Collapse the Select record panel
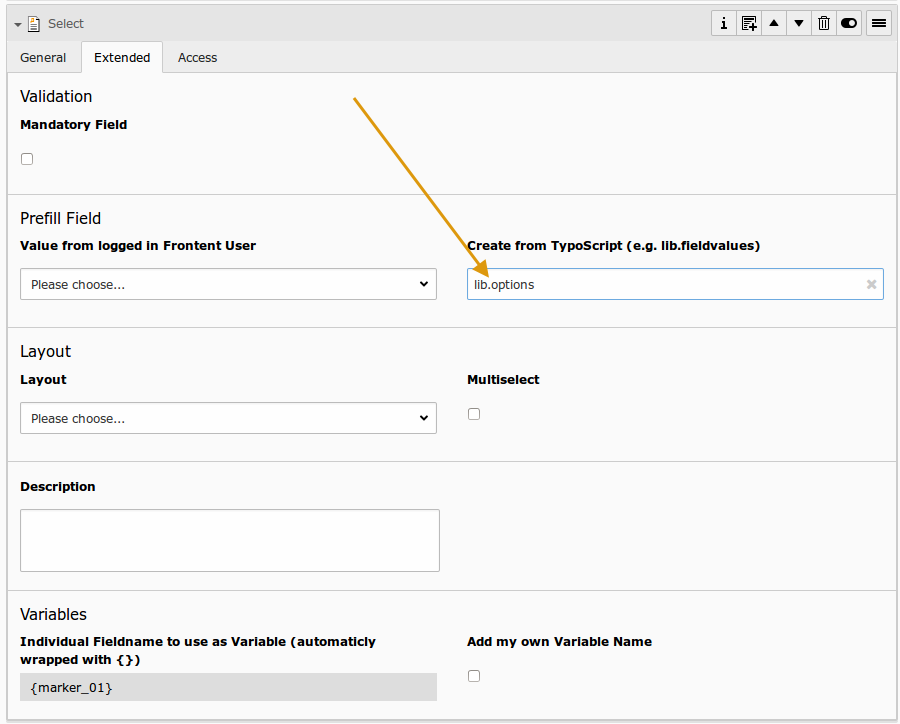The width and height of the screenshot is (900, 724). click(x=18, y=24)
